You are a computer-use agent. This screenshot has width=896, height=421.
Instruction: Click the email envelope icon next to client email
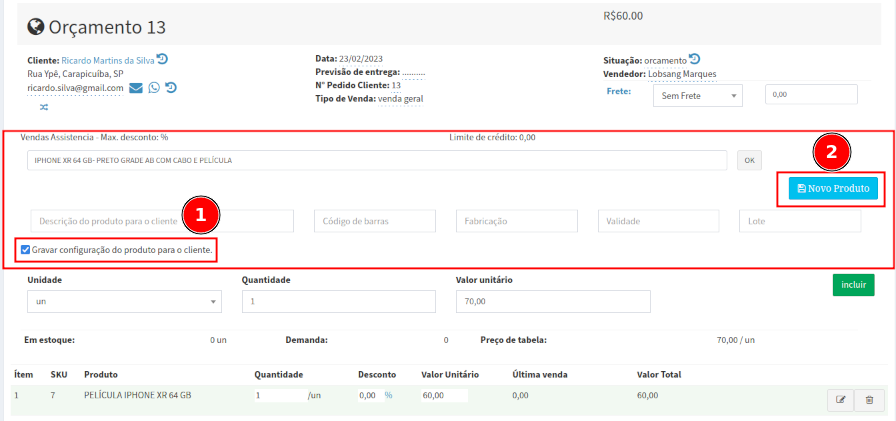(136, 88)
